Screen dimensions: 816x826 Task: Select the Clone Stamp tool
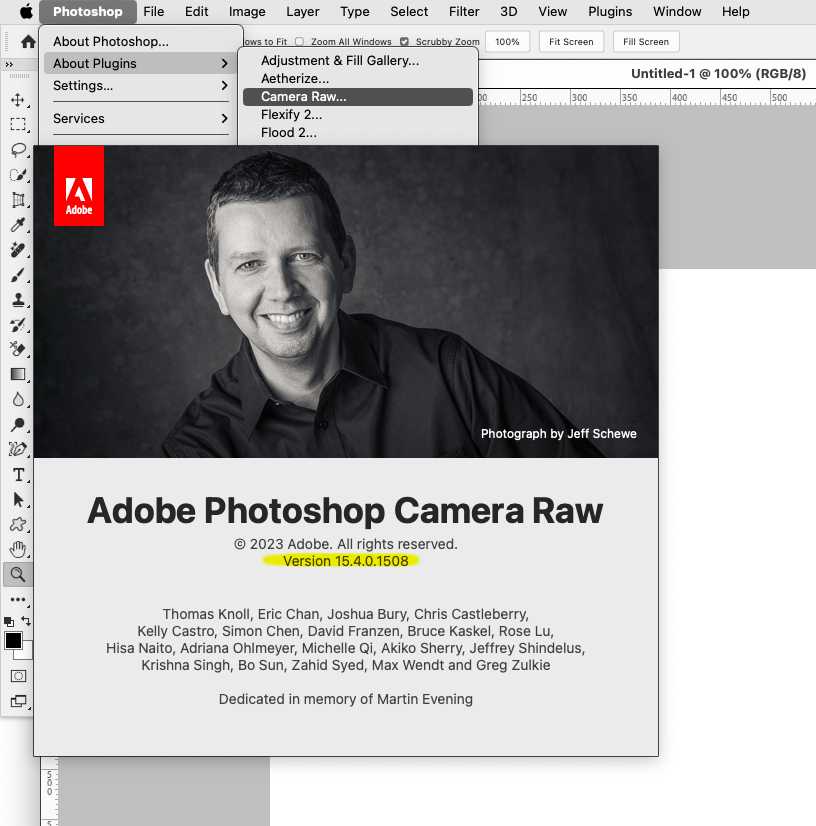(18, 300)
